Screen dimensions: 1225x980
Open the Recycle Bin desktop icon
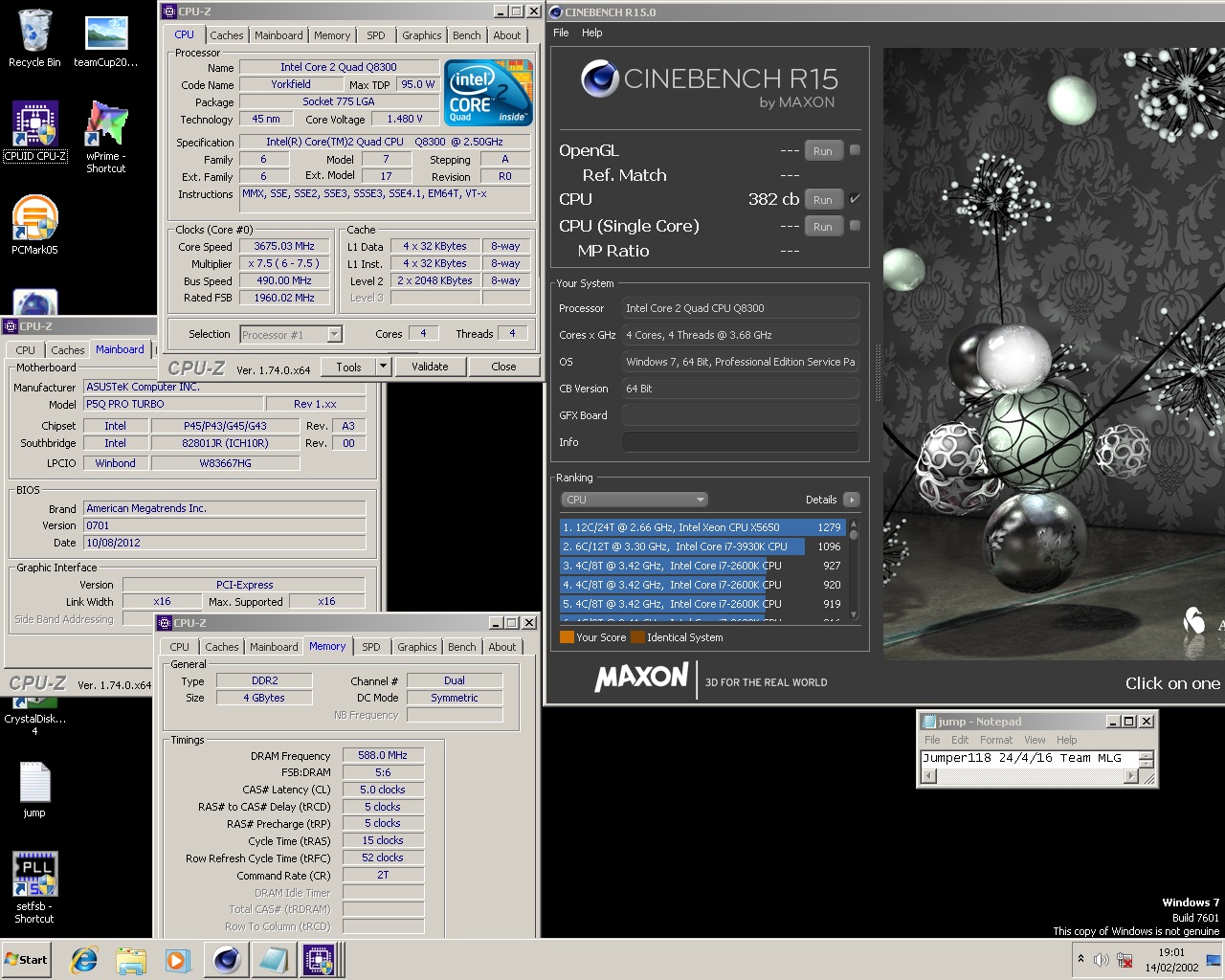(x=34, y=38)
